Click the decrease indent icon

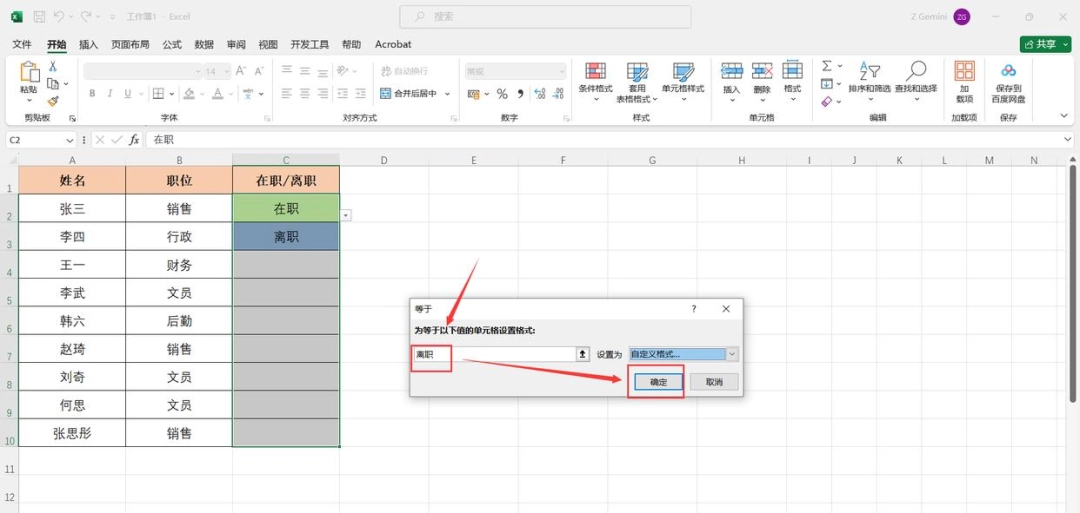pyautogui.click(x=342, y=94)
